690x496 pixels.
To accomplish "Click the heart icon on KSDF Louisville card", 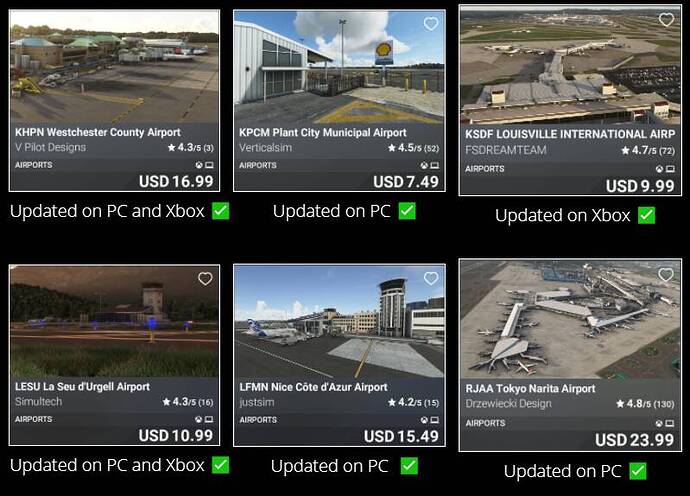I will [x=666, y=19].
